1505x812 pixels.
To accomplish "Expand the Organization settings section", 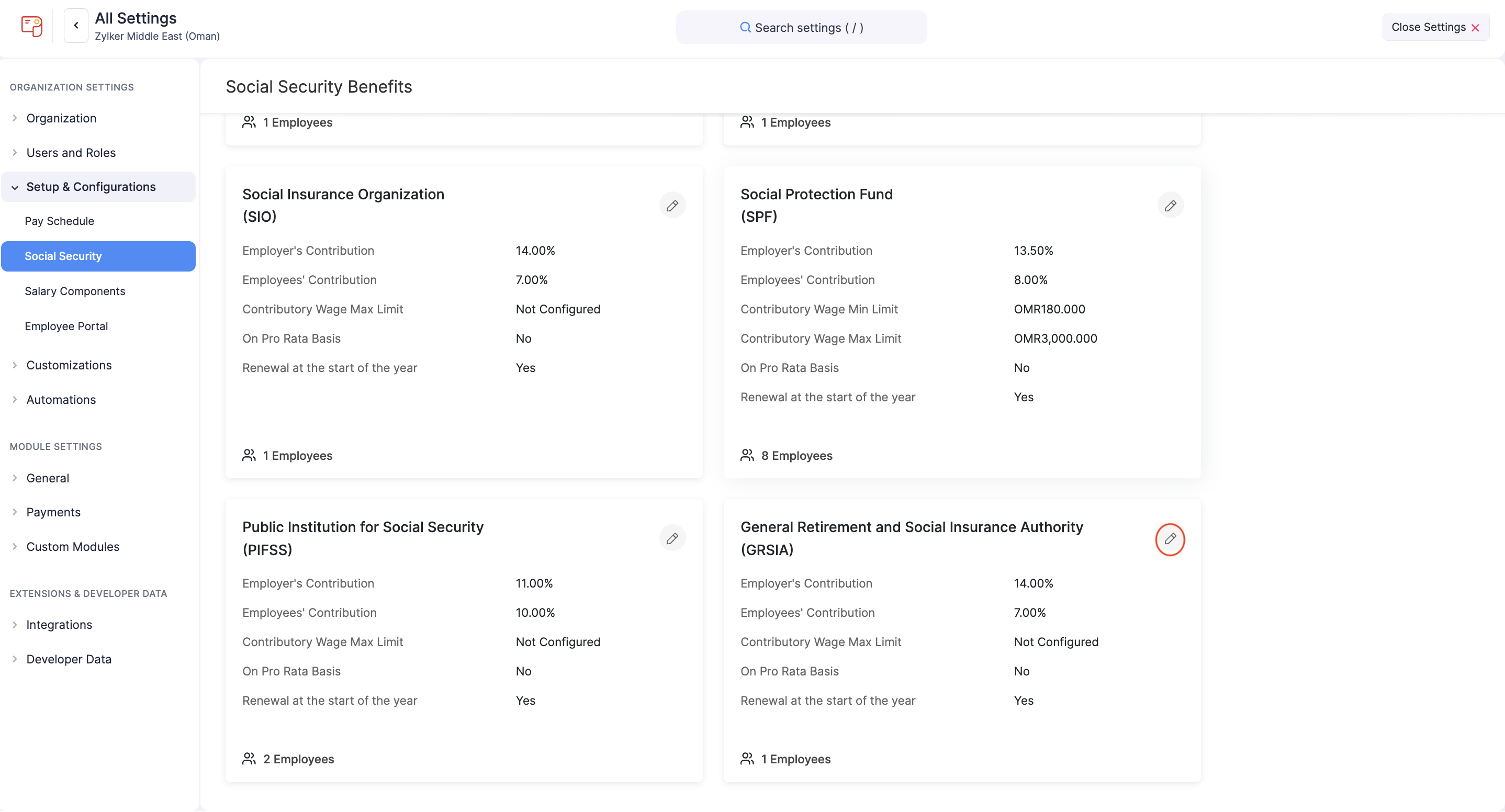I will [x=61, y=118].
